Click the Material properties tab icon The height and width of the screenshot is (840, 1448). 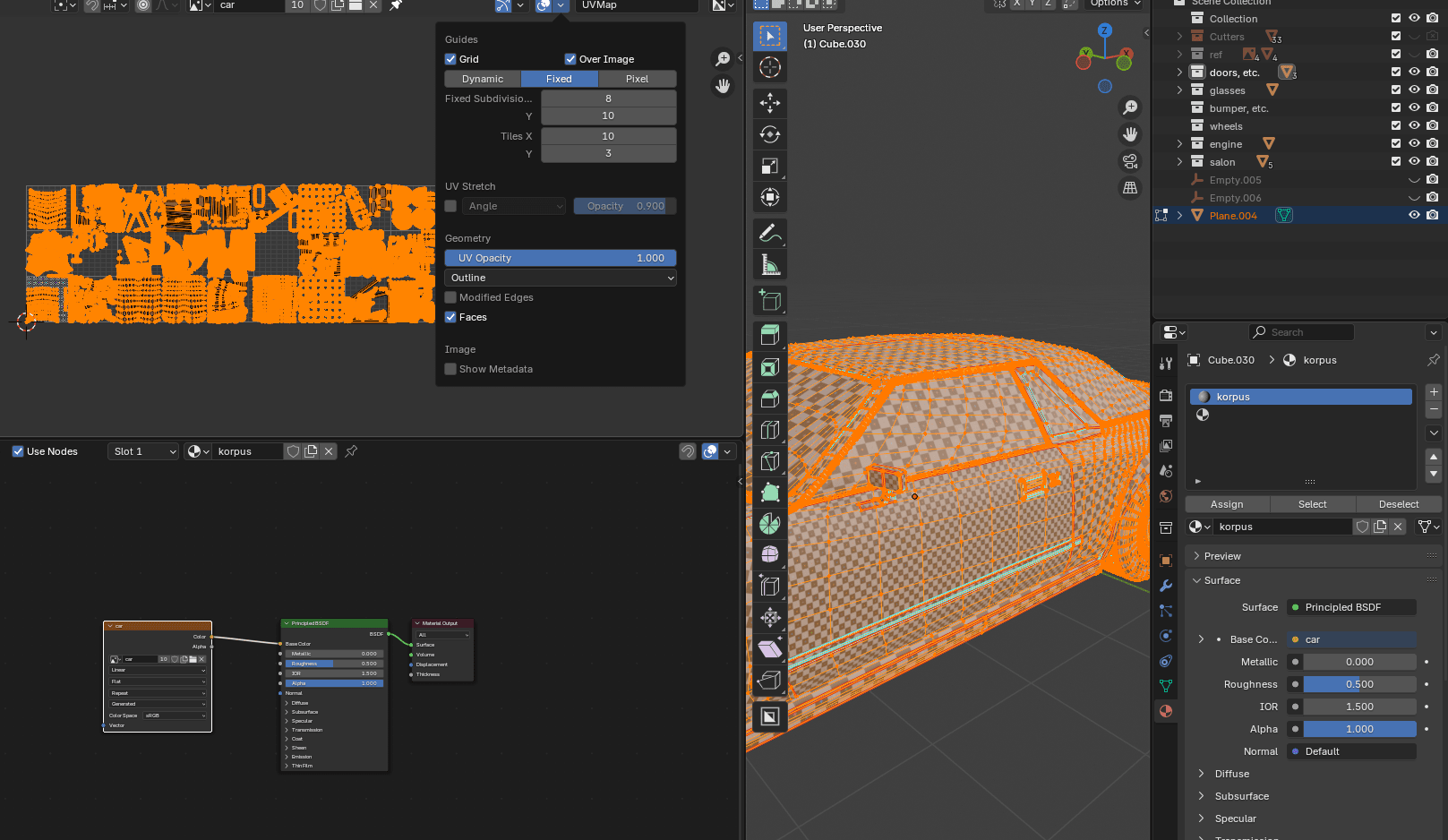point(1165,711)
